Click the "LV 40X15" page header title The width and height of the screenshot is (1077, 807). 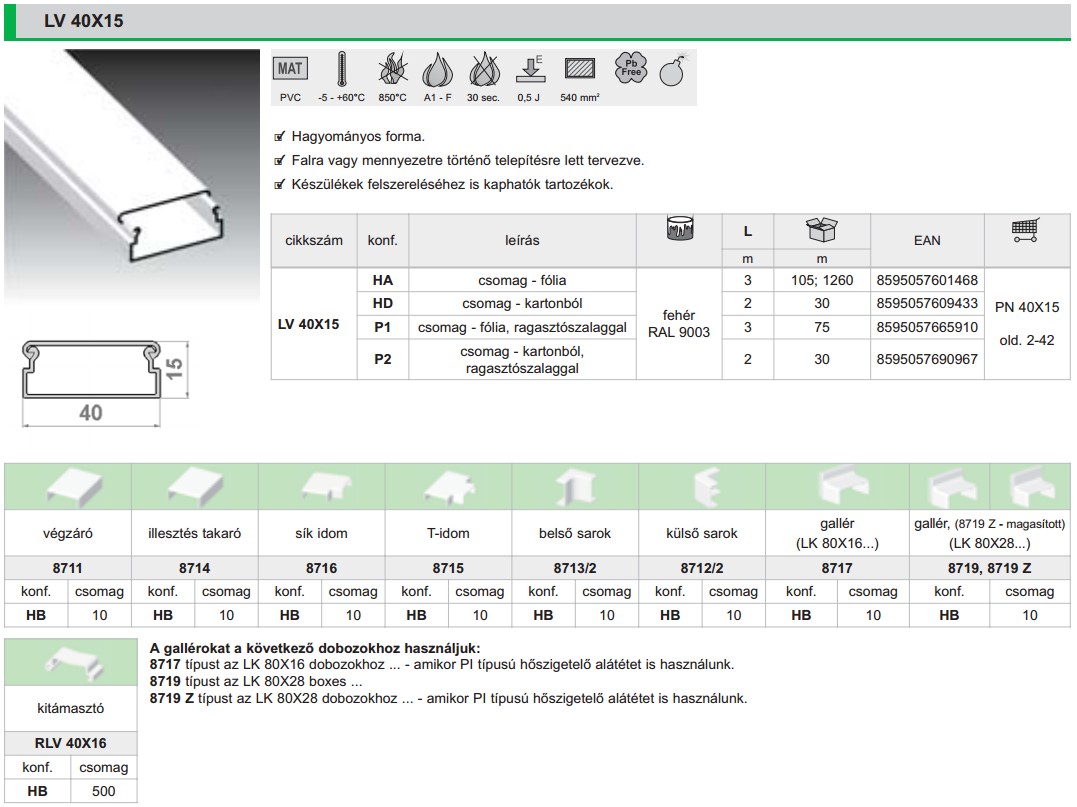[84, 21]
